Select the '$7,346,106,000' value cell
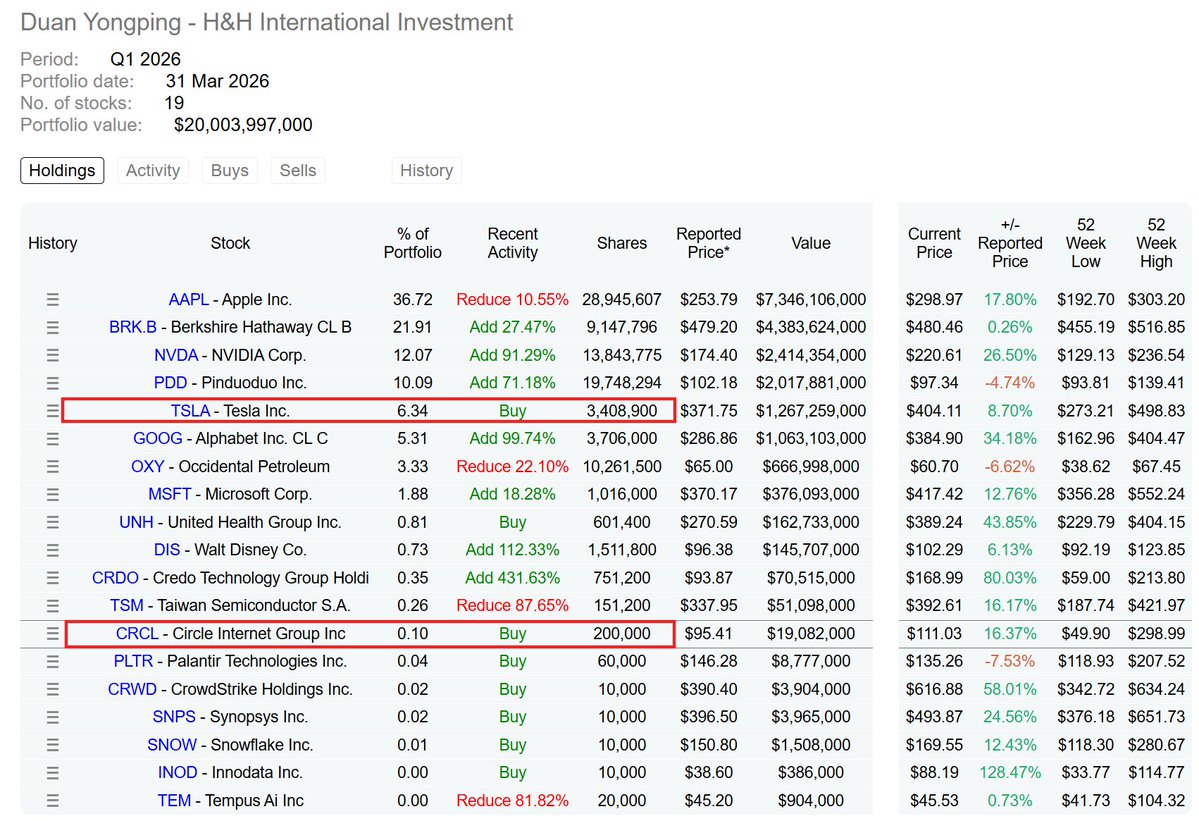Viewport: 1199px width, 821px height. (811, 300)
